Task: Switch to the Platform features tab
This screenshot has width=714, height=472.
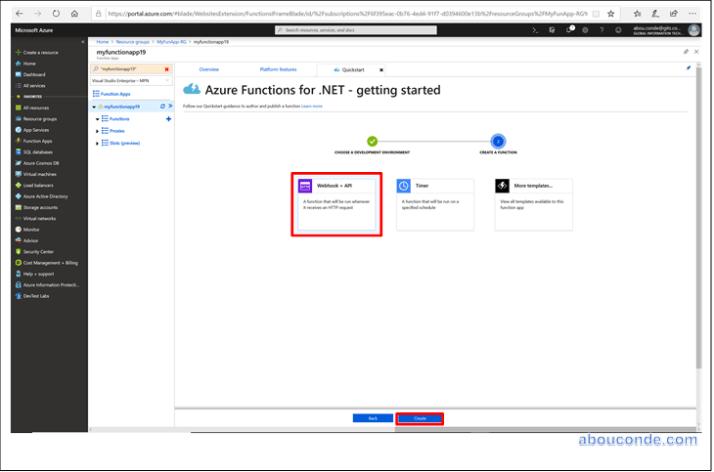Action: (278, 69)
